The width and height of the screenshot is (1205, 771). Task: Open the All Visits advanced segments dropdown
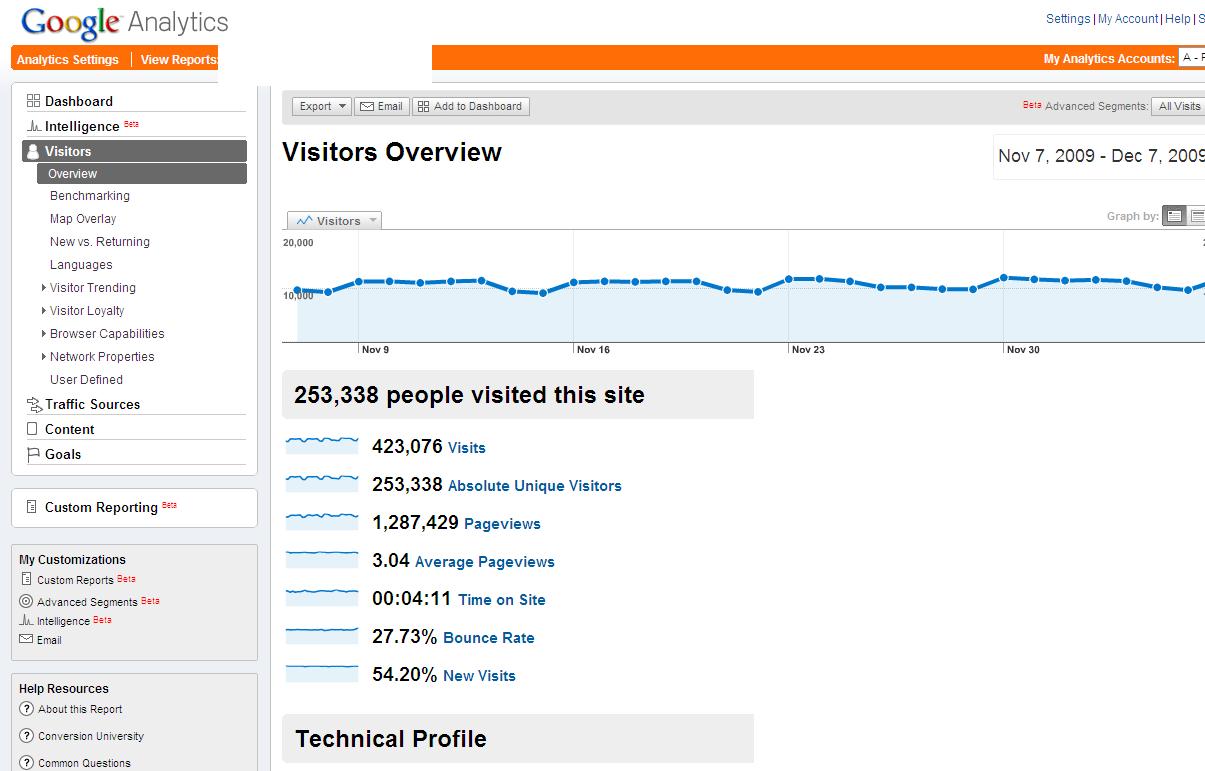(x=1178, y=106)
